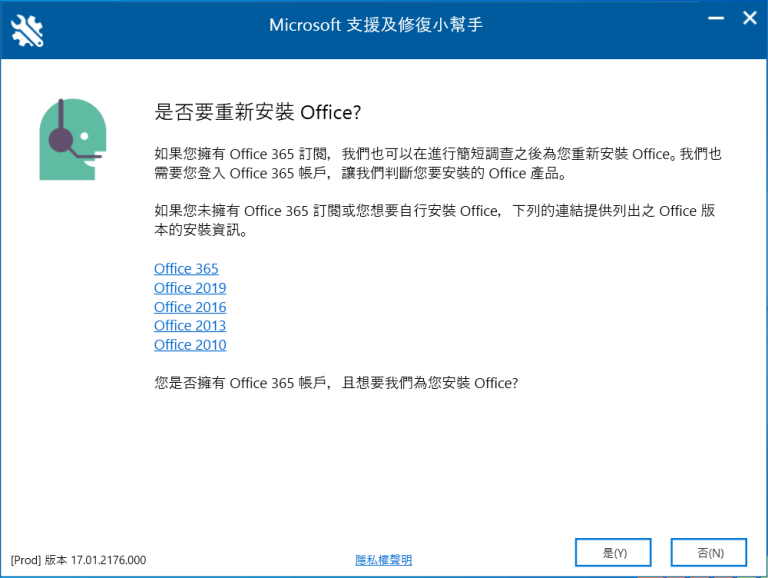This screenshot has height=578, width=768.
Task: Click the window title Microsoft 支援及修復小幫手
Action: [x=376, y=24]
